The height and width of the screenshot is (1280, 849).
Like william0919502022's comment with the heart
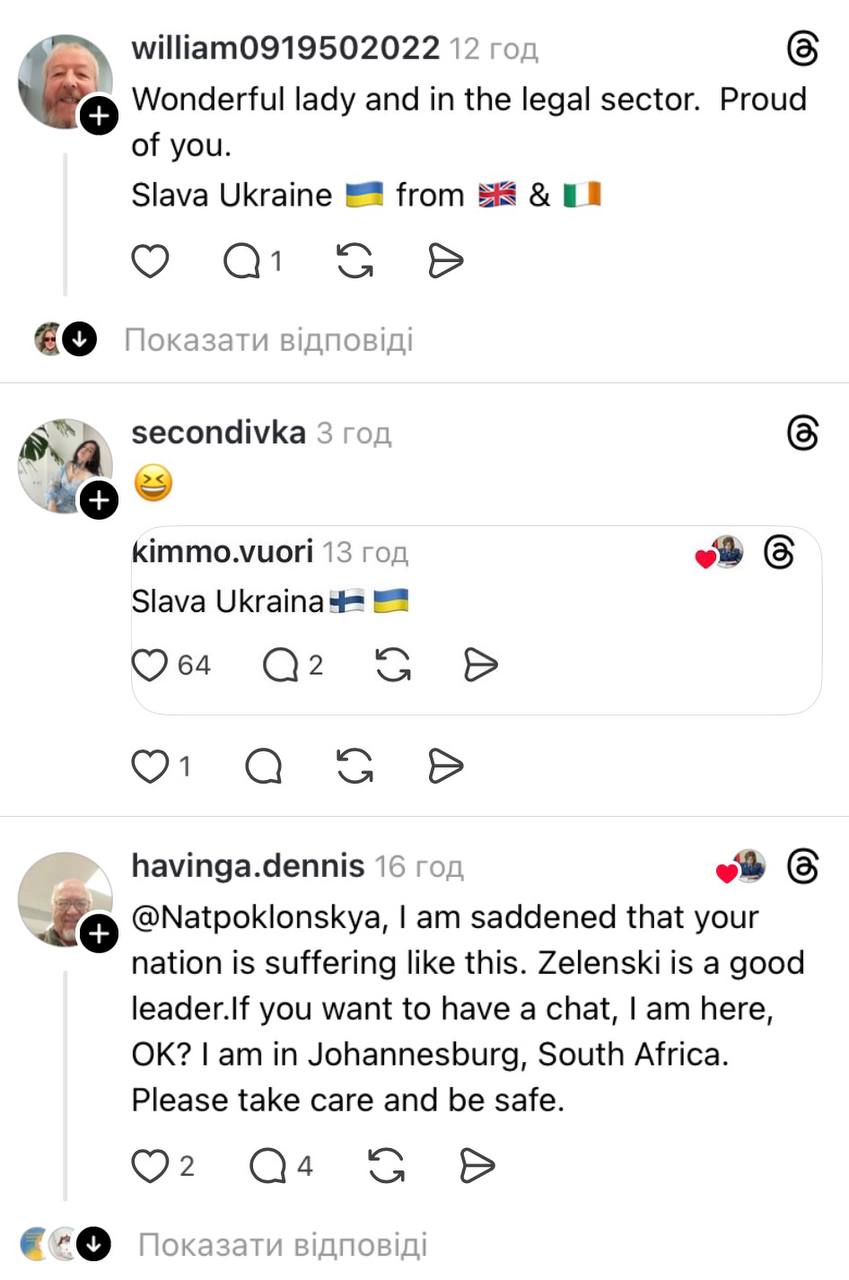pyautogui.click(x=151, y=261)
